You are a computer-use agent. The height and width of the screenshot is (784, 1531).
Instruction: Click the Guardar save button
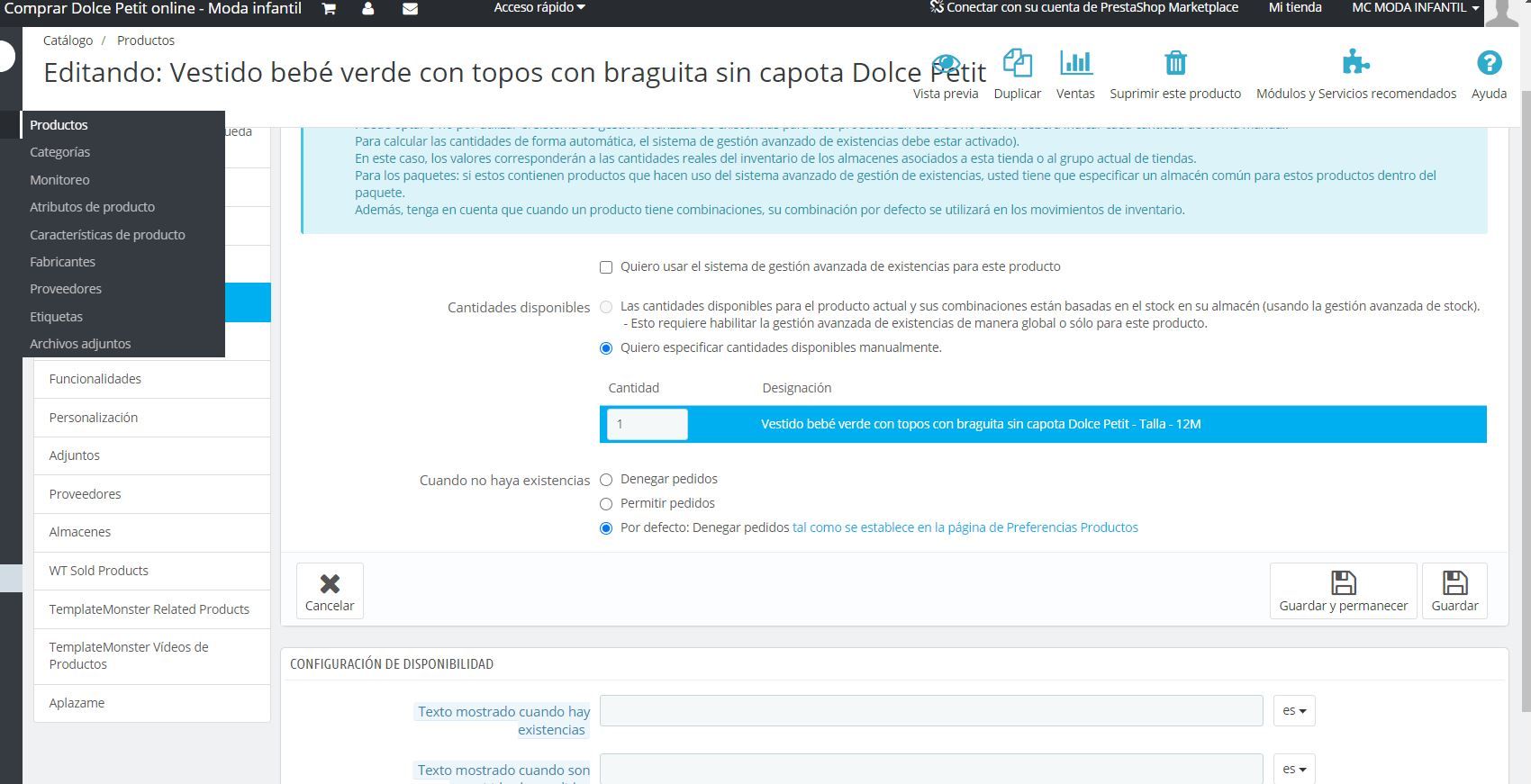pyautogui.click(x=1454, y=590)
